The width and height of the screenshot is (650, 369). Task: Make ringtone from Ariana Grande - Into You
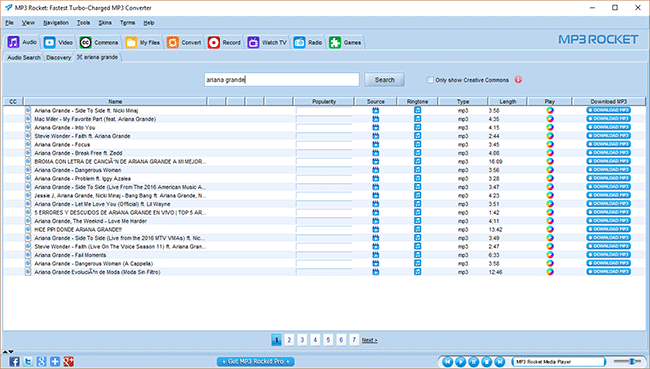(417, 127)
